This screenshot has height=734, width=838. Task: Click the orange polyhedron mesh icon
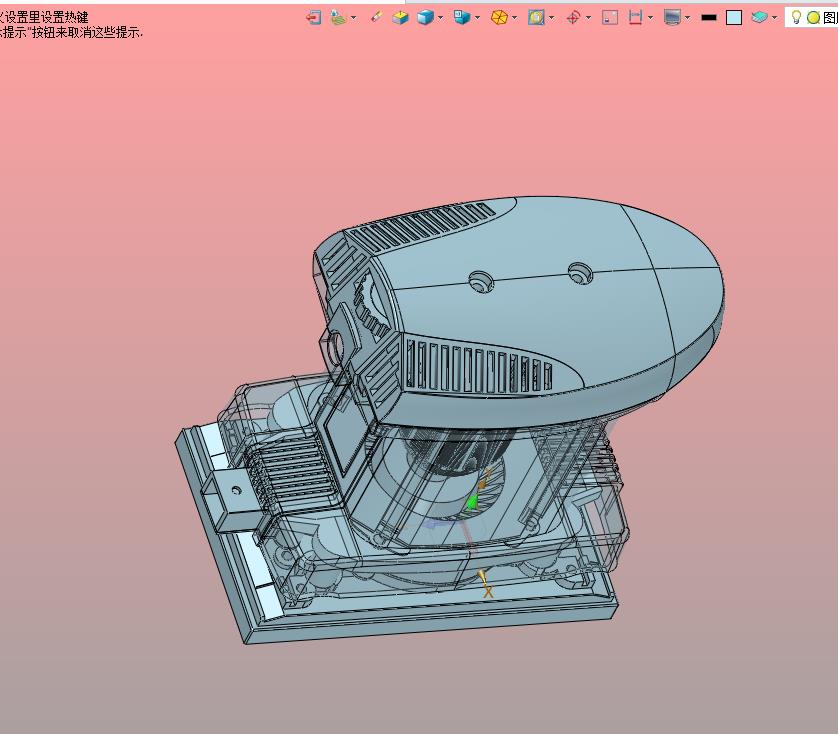499,18
